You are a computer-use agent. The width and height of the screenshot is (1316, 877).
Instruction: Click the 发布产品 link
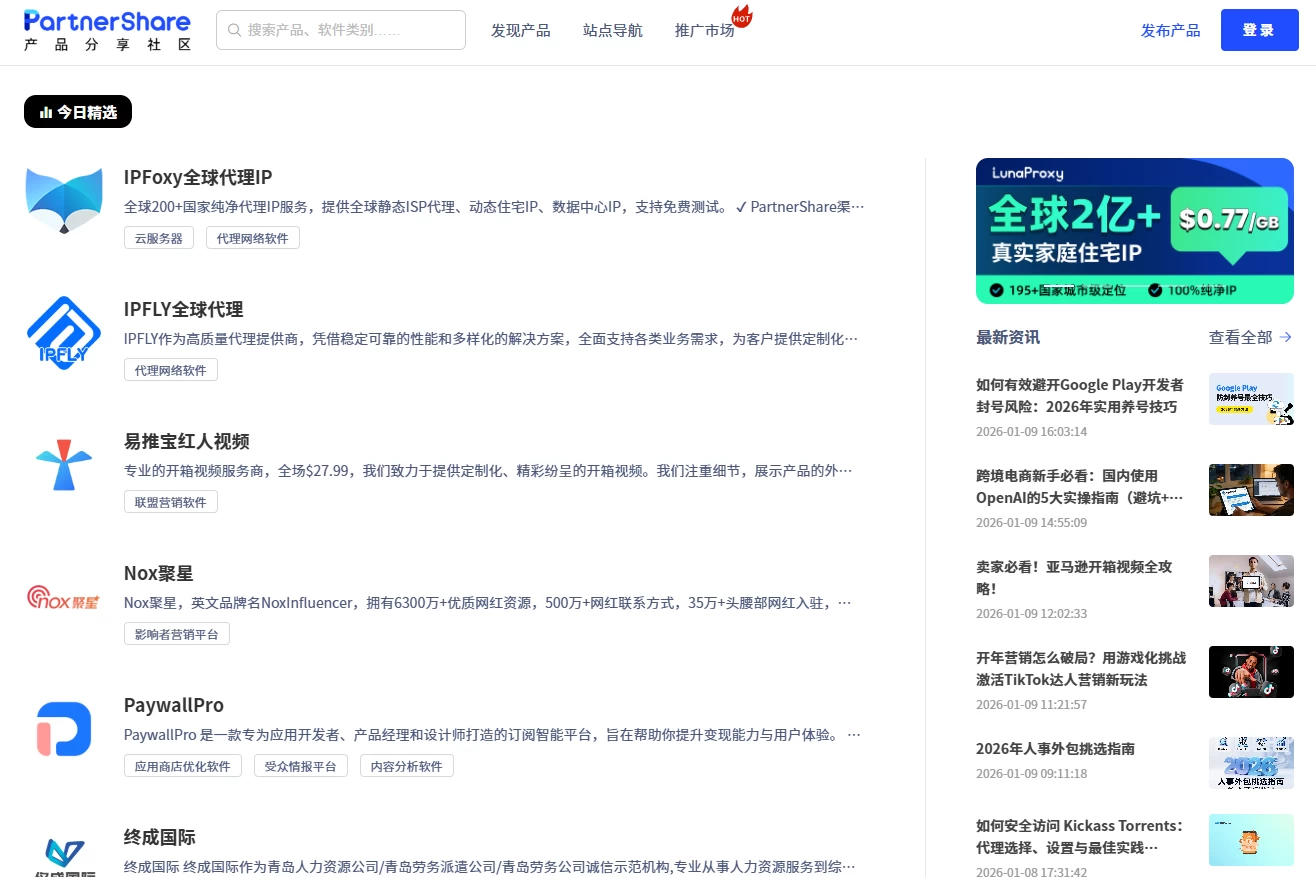pyautogui.click(x=1170, y=30)
